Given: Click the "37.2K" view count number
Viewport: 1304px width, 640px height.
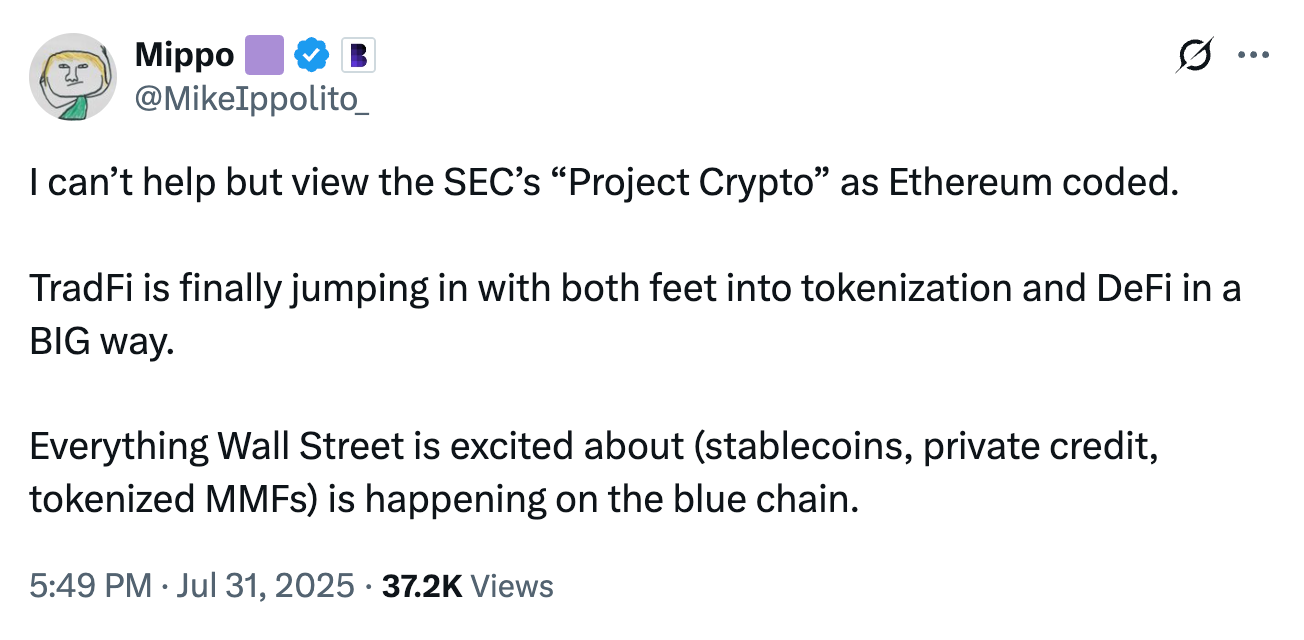Looking at the screenshot, I should [x=421, y=586].
